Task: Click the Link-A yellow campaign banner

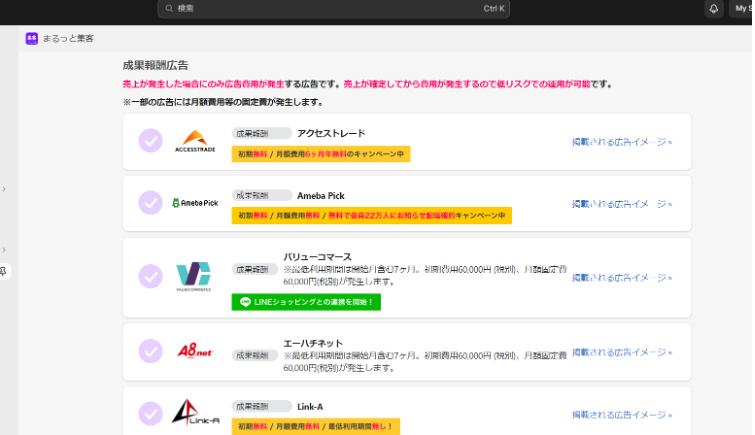Action: [x=316, y=426]
